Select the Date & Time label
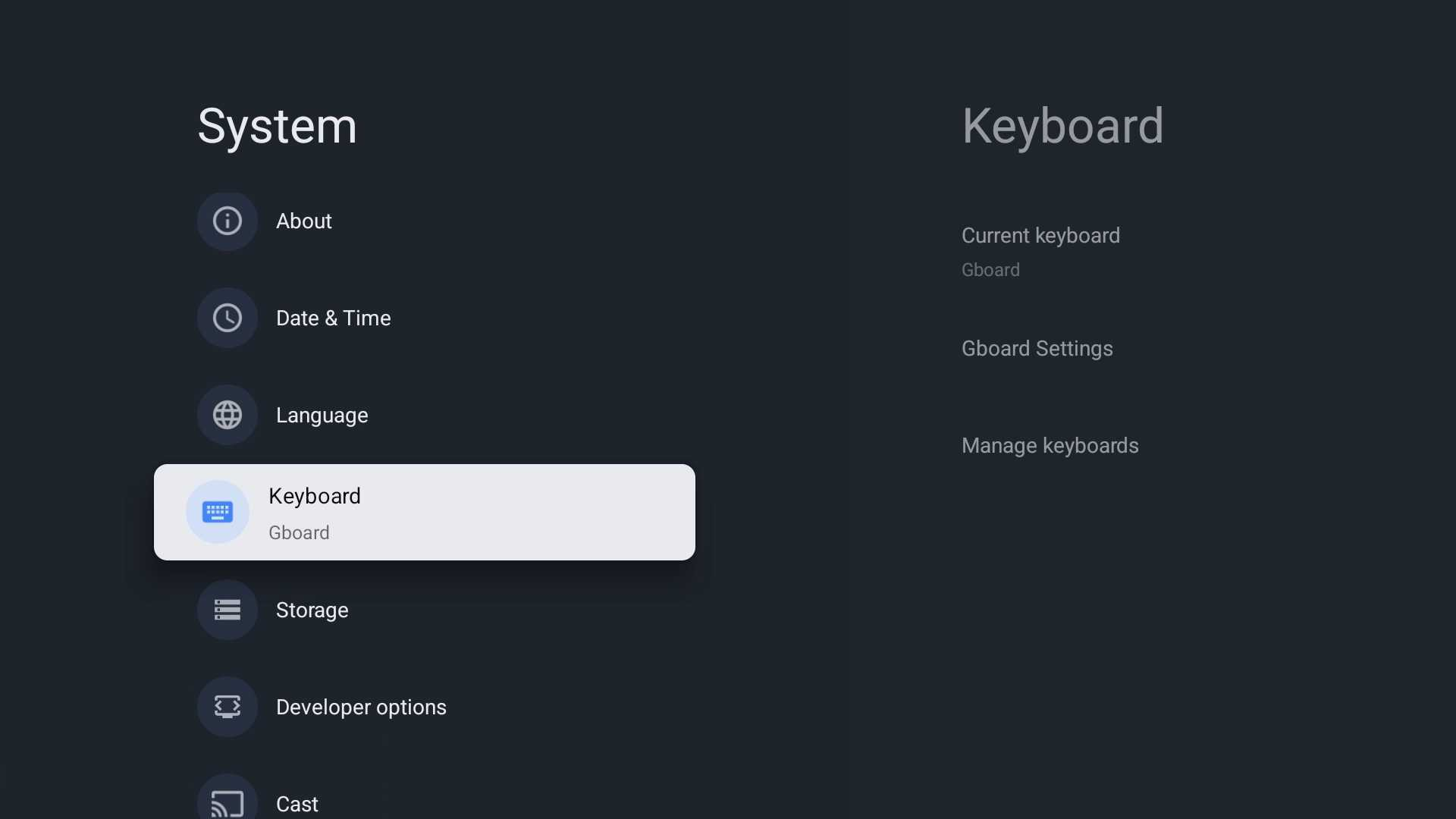The image size is (1456, 819). (x=334, y=318)
